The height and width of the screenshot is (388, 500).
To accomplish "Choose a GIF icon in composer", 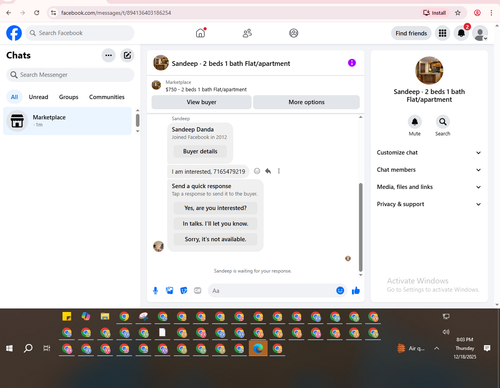I will pyautogui.click(x=198, y=291).
